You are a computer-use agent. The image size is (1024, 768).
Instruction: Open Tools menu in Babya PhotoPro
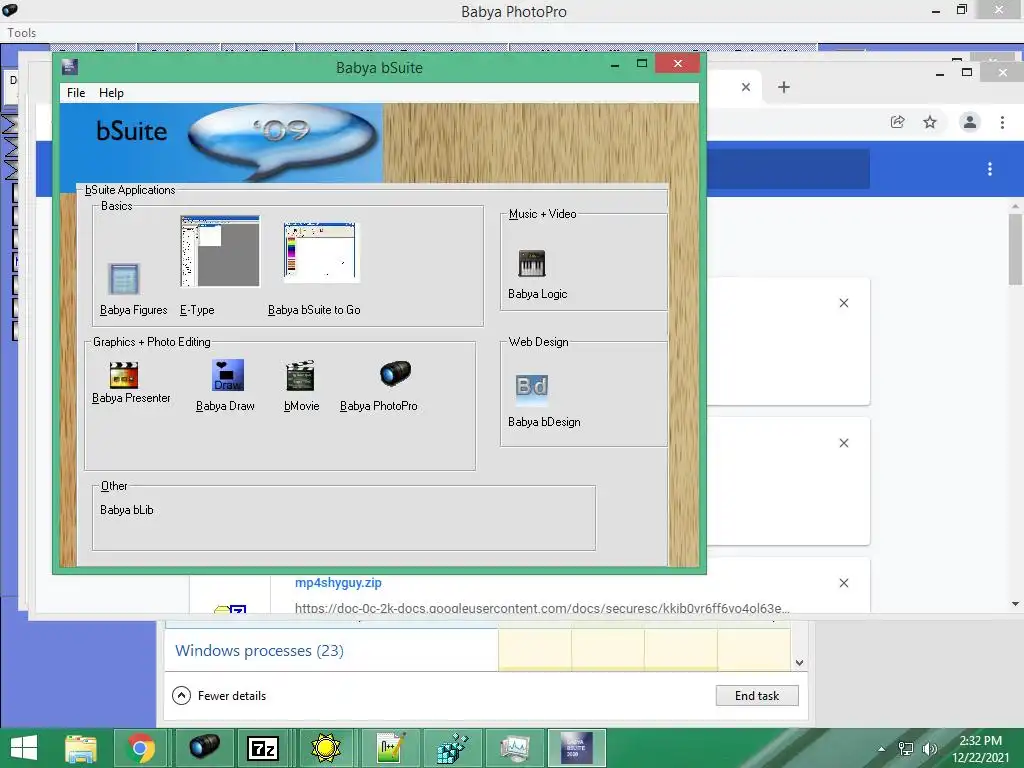coord(22,33)
